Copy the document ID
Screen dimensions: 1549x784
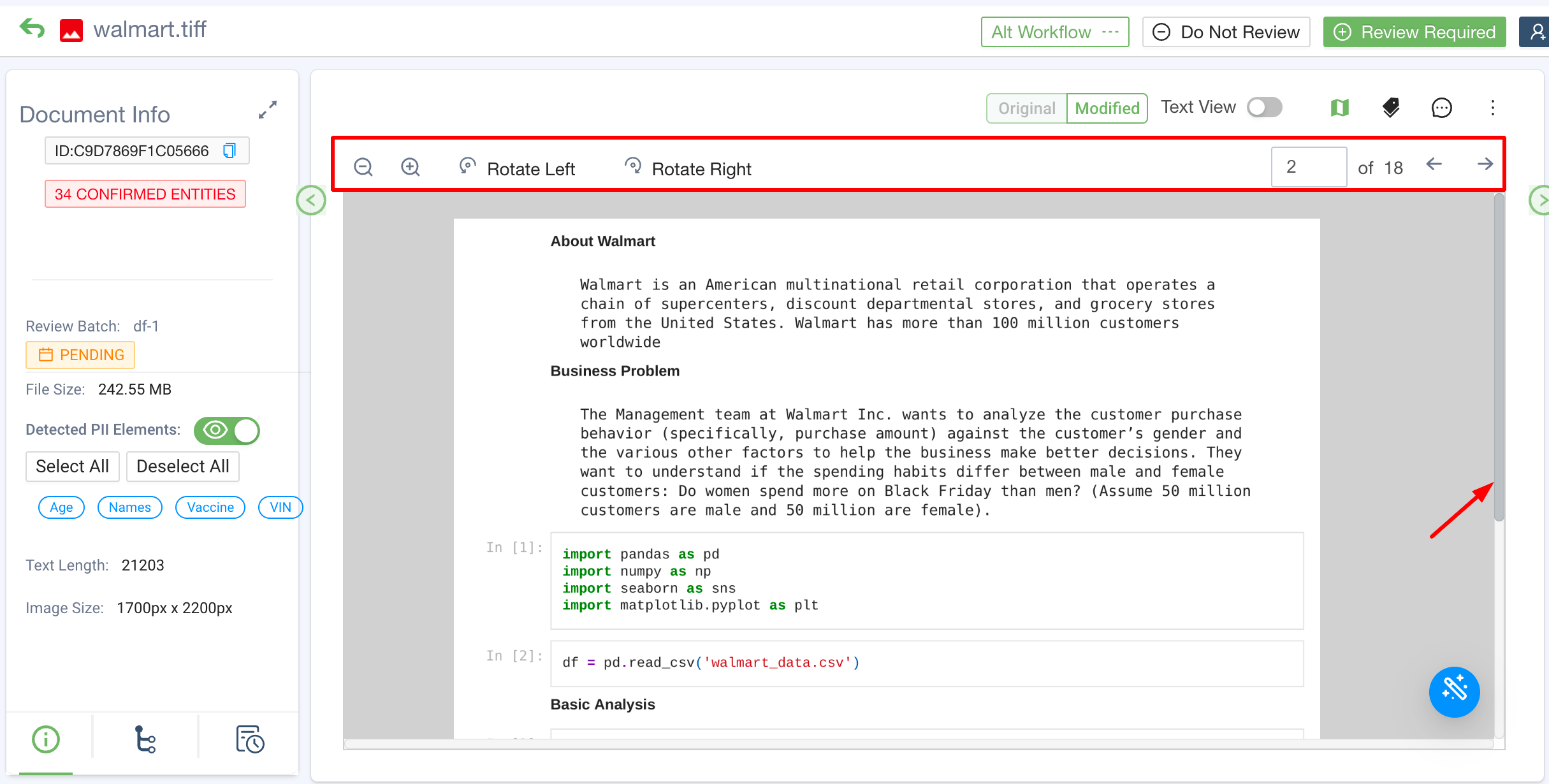[x=229, y=150]
